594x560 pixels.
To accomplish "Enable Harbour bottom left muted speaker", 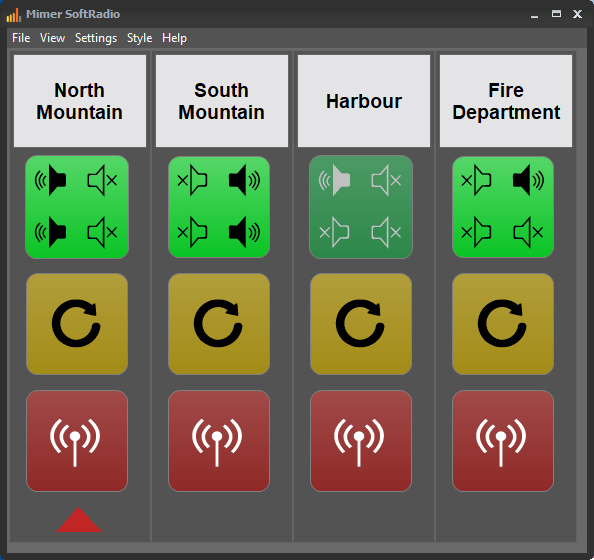I will point(335,232).
